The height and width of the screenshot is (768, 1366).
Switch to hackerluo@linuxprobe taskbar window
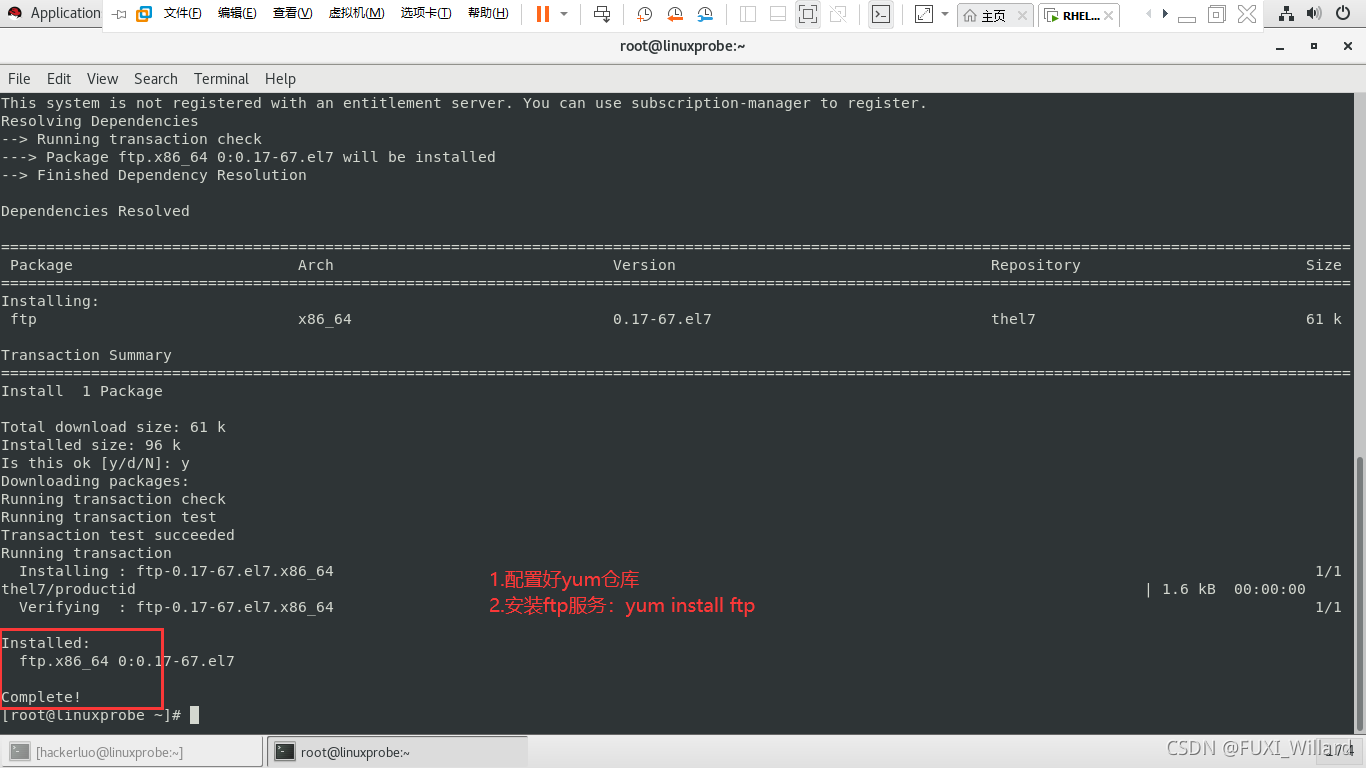(x=133, y=752)
